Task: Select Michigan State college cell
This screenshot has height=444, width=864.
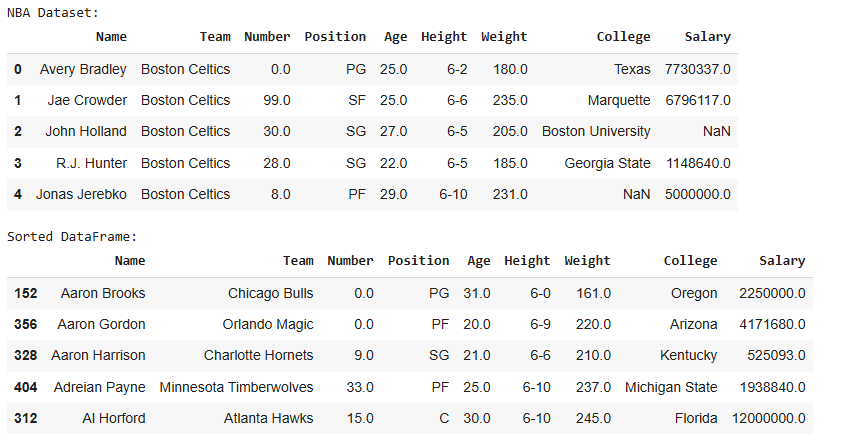Action: tap(671, 387)
